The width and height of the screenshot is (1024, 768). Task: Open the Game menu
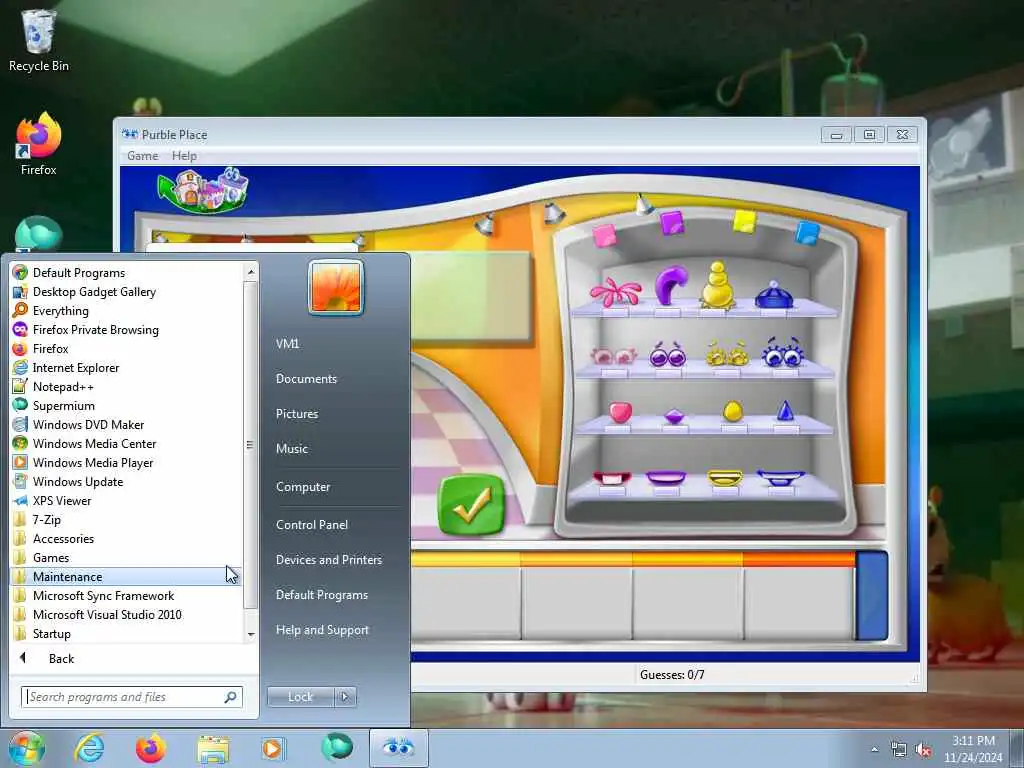142,155
